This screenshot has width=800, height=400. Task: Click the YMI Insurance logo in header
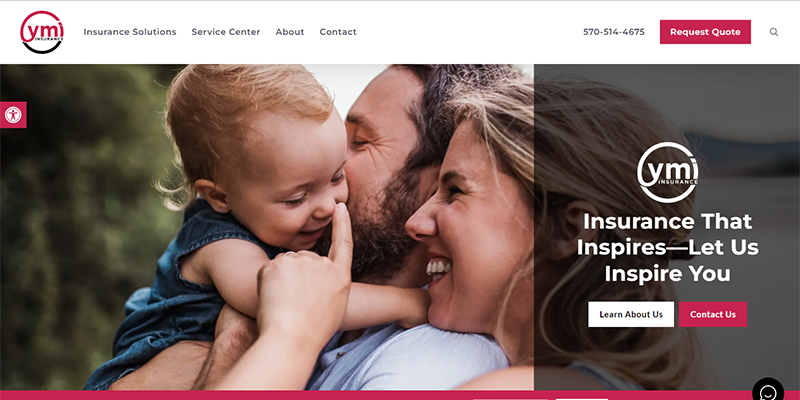[x=42, y=32]
